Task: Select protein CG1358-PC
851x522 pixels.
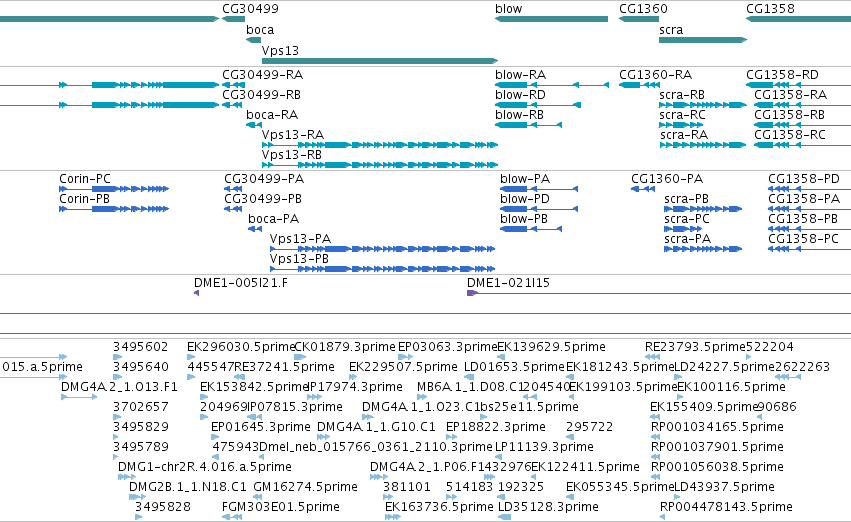Action: coord(809,249)
